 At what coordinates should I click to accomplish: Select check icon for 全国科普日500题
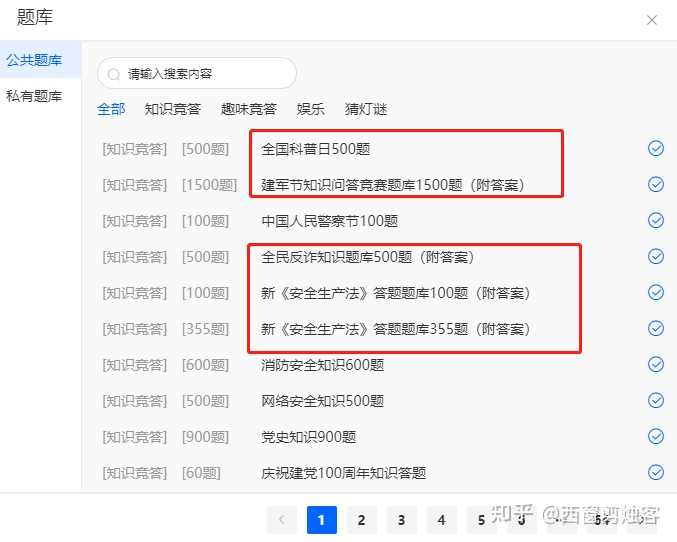point(655,149)
